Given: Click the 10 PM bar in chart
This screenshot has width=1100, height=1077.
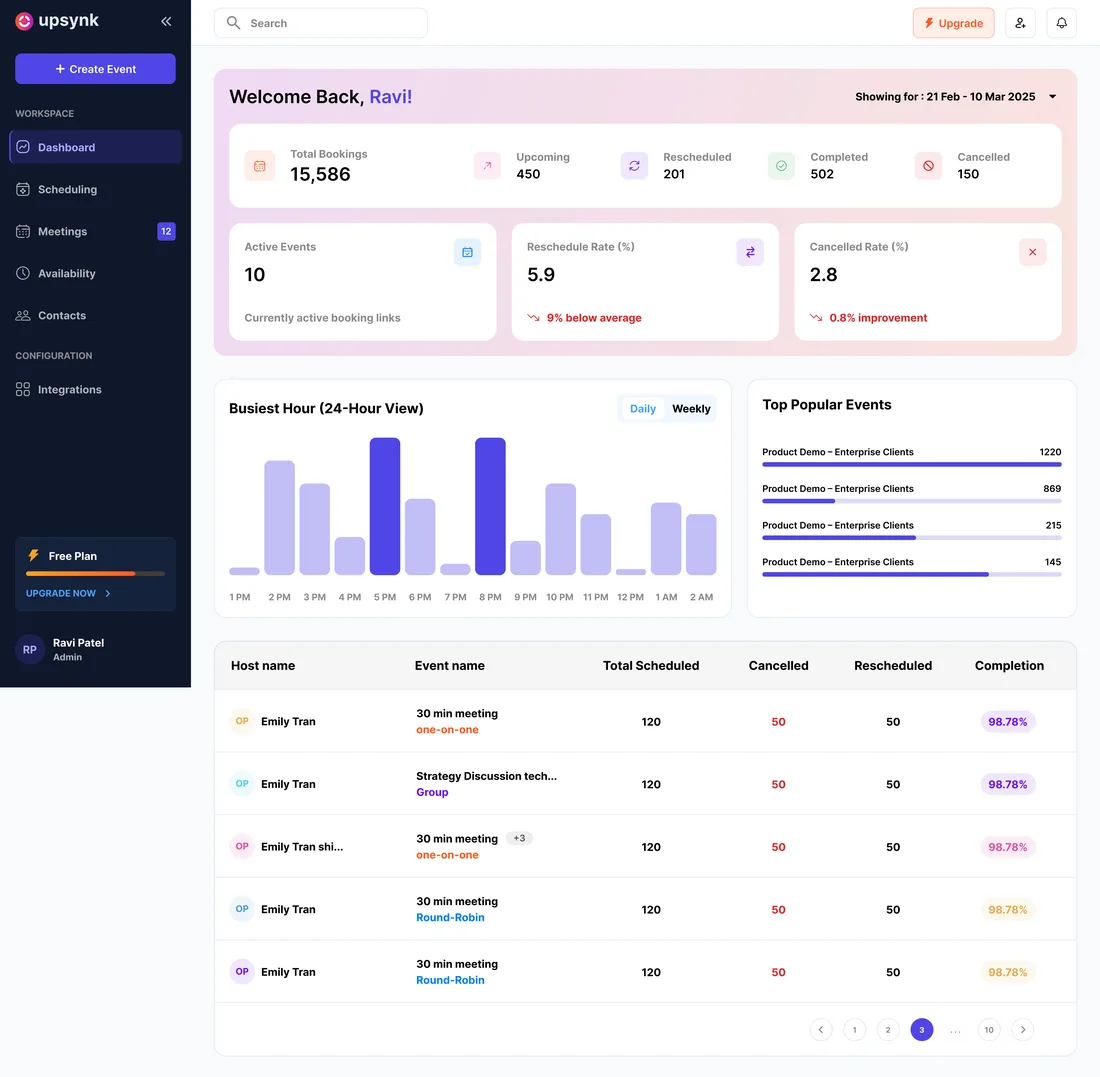Looking at the screenshot, I should (561, 529).
